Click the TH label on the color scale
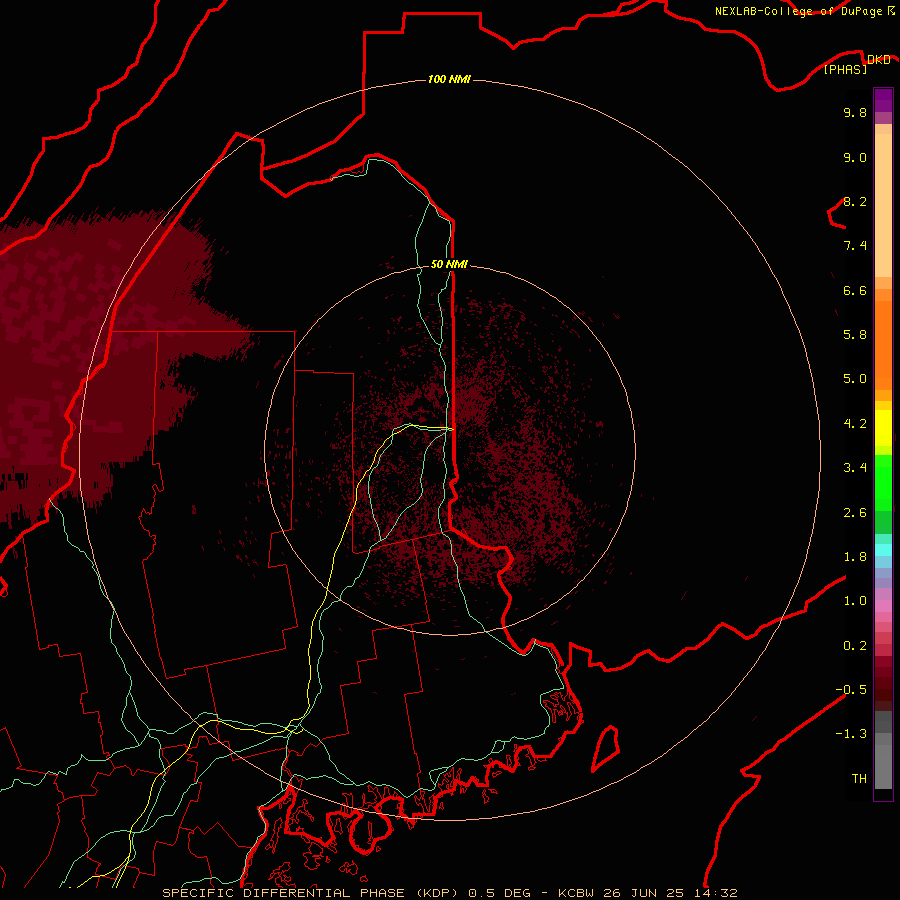 tap(859, 778)
